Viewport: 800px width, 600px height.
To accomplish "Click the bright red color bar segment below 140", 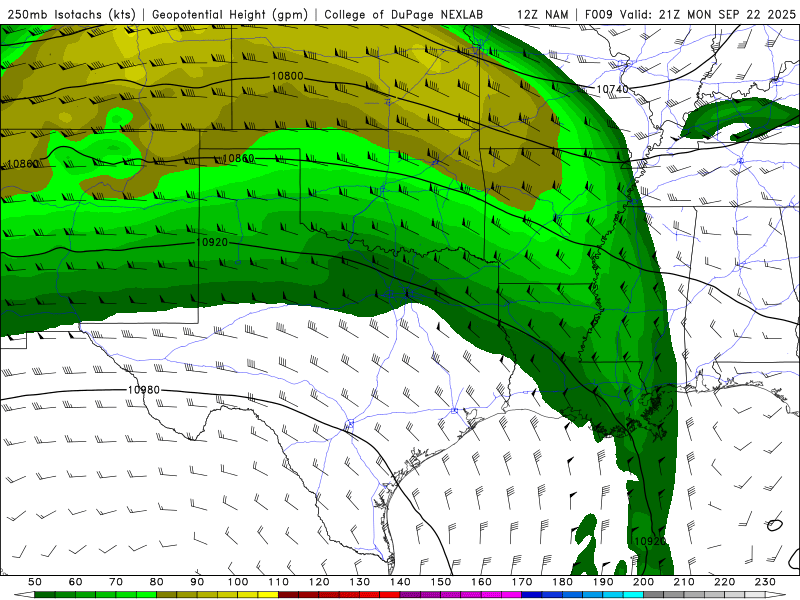I will [390, 595].
